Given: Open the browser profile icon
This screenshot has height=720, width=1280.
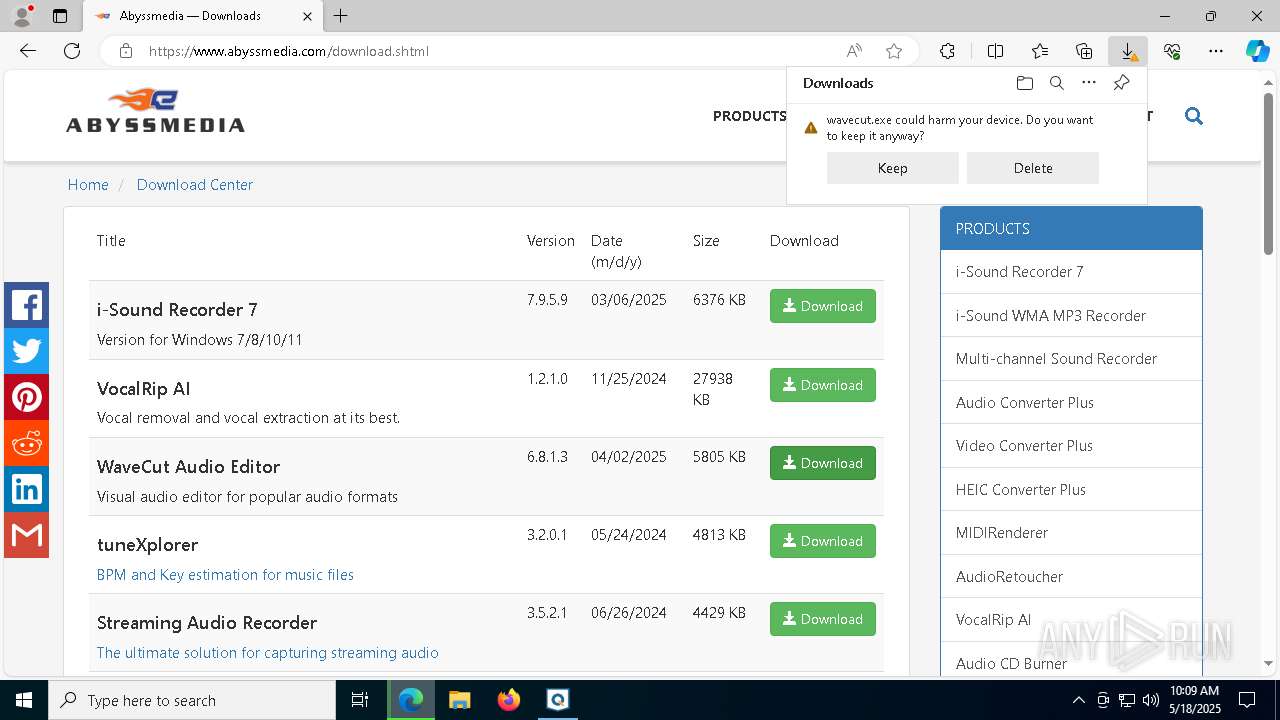Looking at the screenshot, I should (x=22, y=16).
